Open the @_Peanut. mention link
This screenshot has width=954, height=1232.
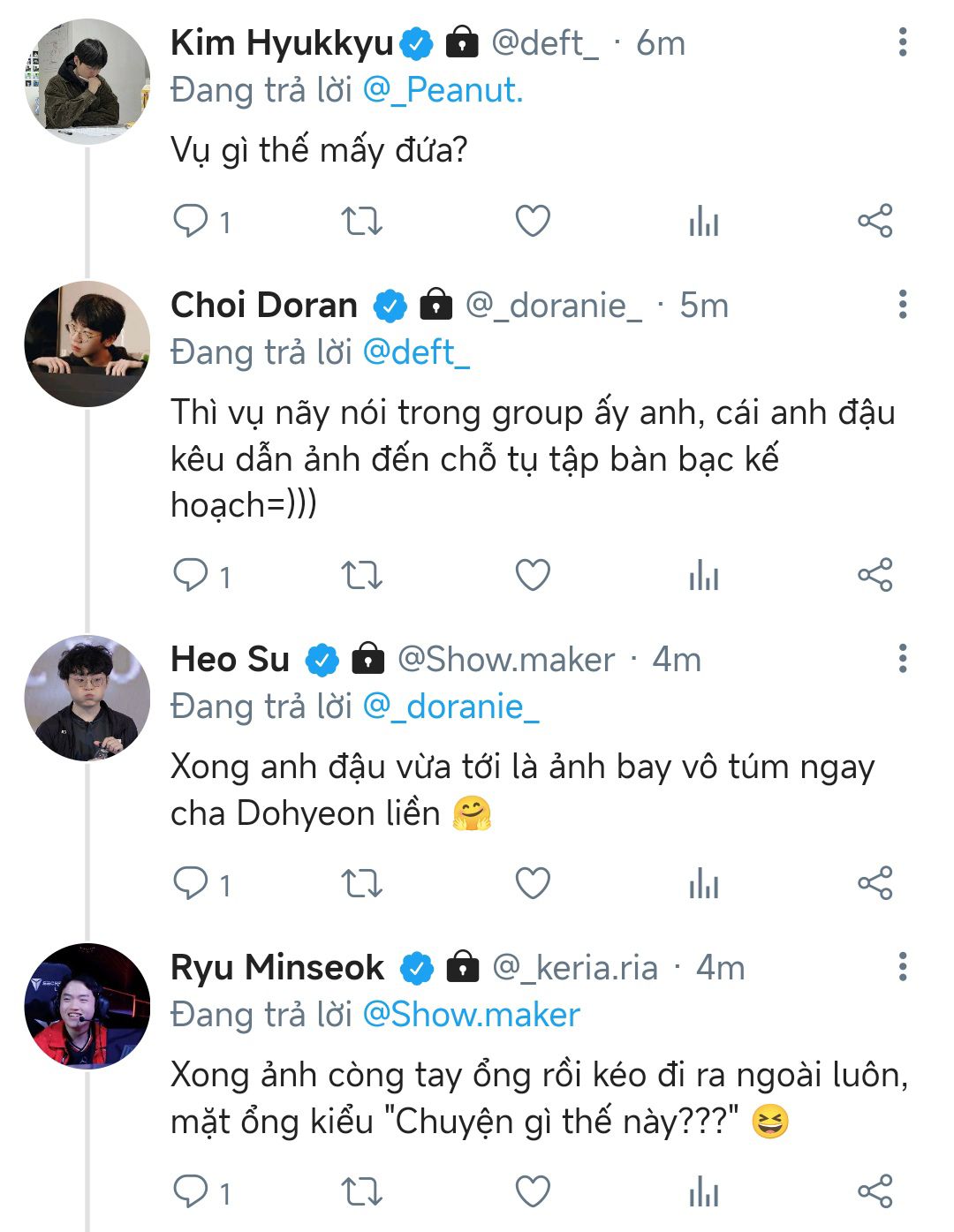click(443, 90)
